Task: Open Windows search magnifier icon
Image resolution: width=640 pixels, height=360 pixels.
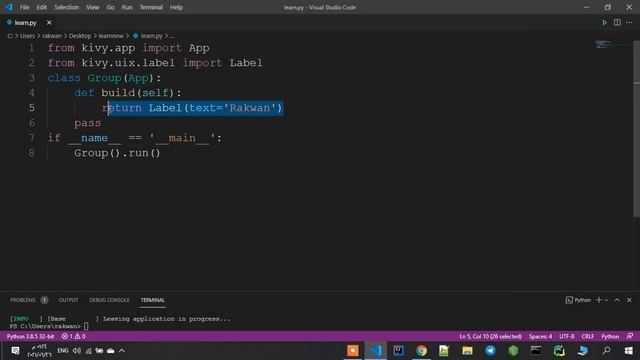Action: (x=607, y=351)
